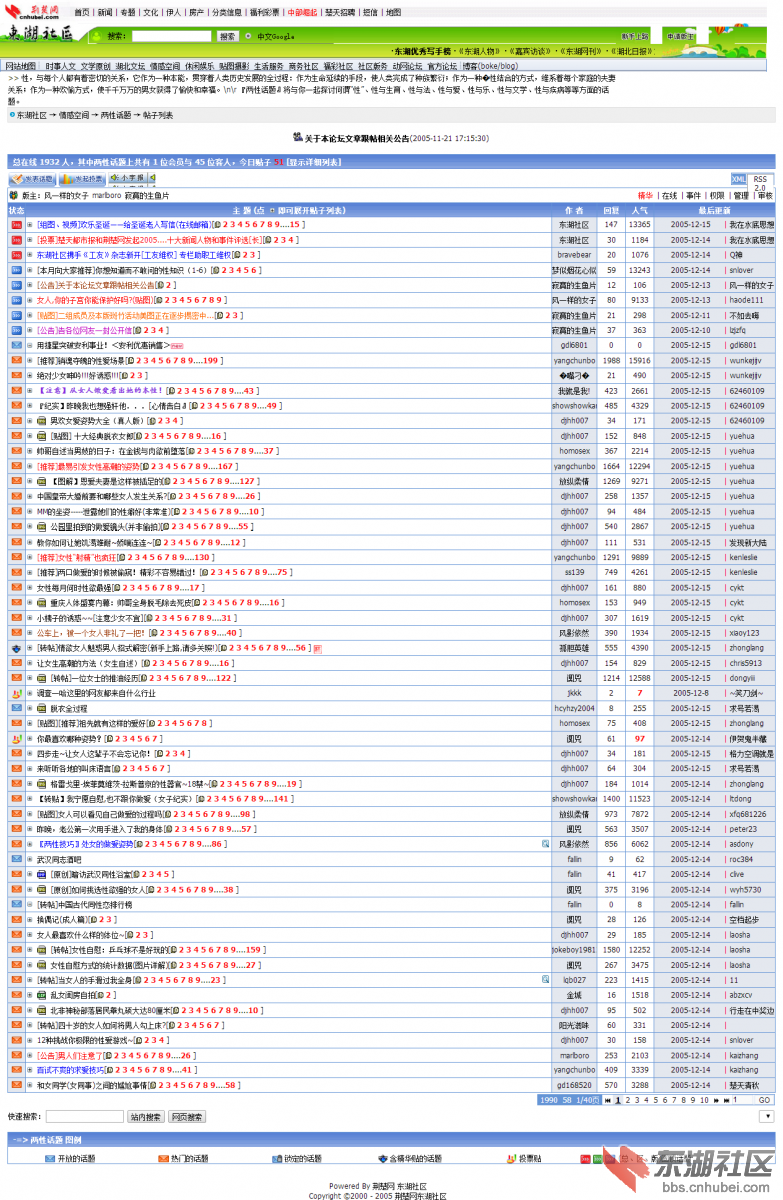The height and width of the screenshot is (1200, 783).
Task: Click the first-page arrow in bottom pagination
Action: (608, 1100)
